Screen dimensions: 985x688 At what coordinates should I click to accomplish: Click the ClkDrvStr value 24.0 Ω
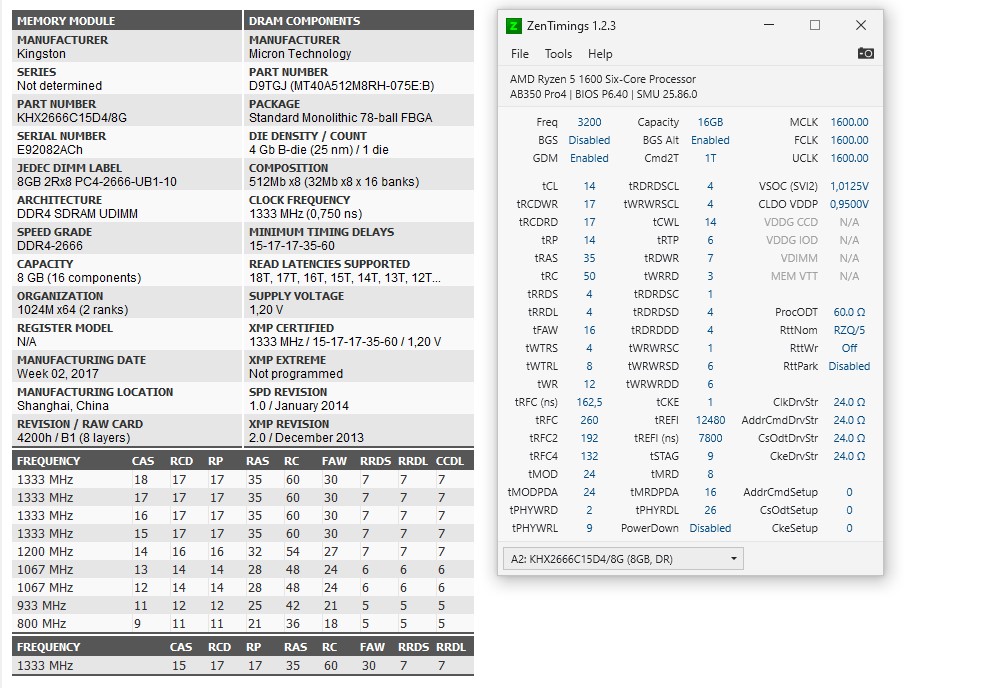pos(849,402)
